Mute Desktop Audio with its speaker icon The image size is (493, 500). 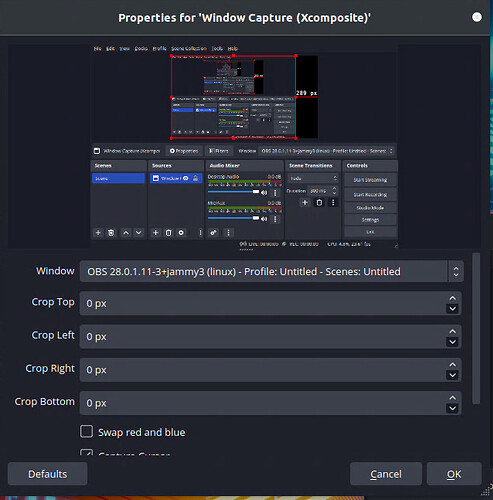[x=264, y=193]
